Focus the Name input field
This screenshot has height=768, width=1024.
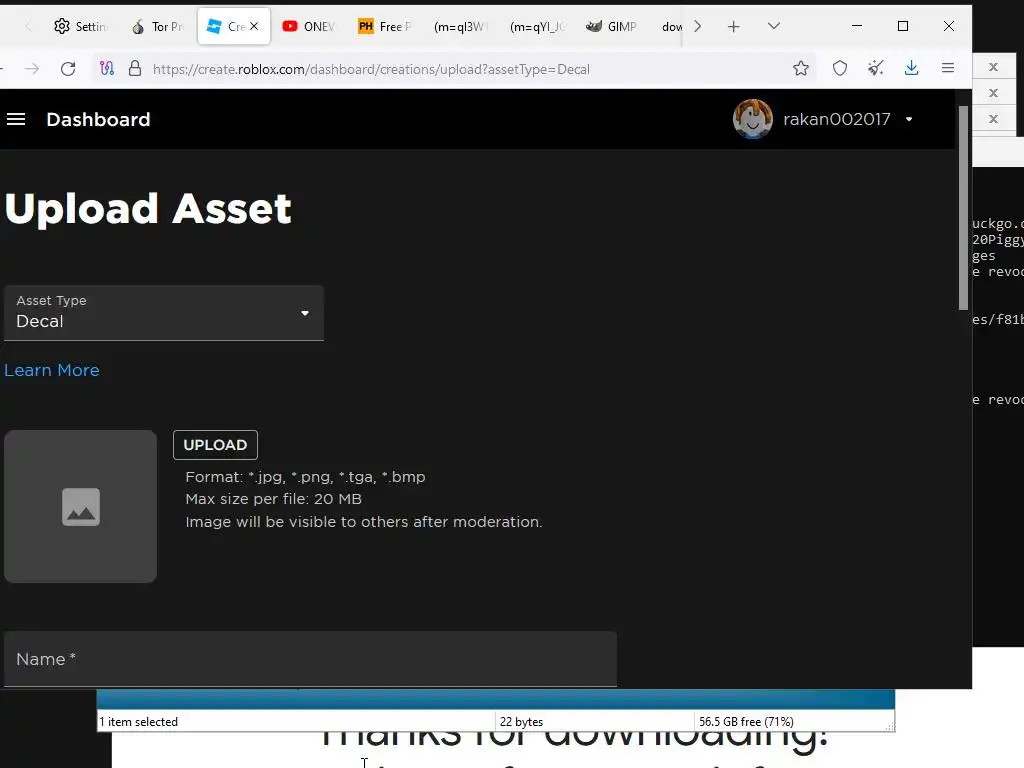coord(310,659)
